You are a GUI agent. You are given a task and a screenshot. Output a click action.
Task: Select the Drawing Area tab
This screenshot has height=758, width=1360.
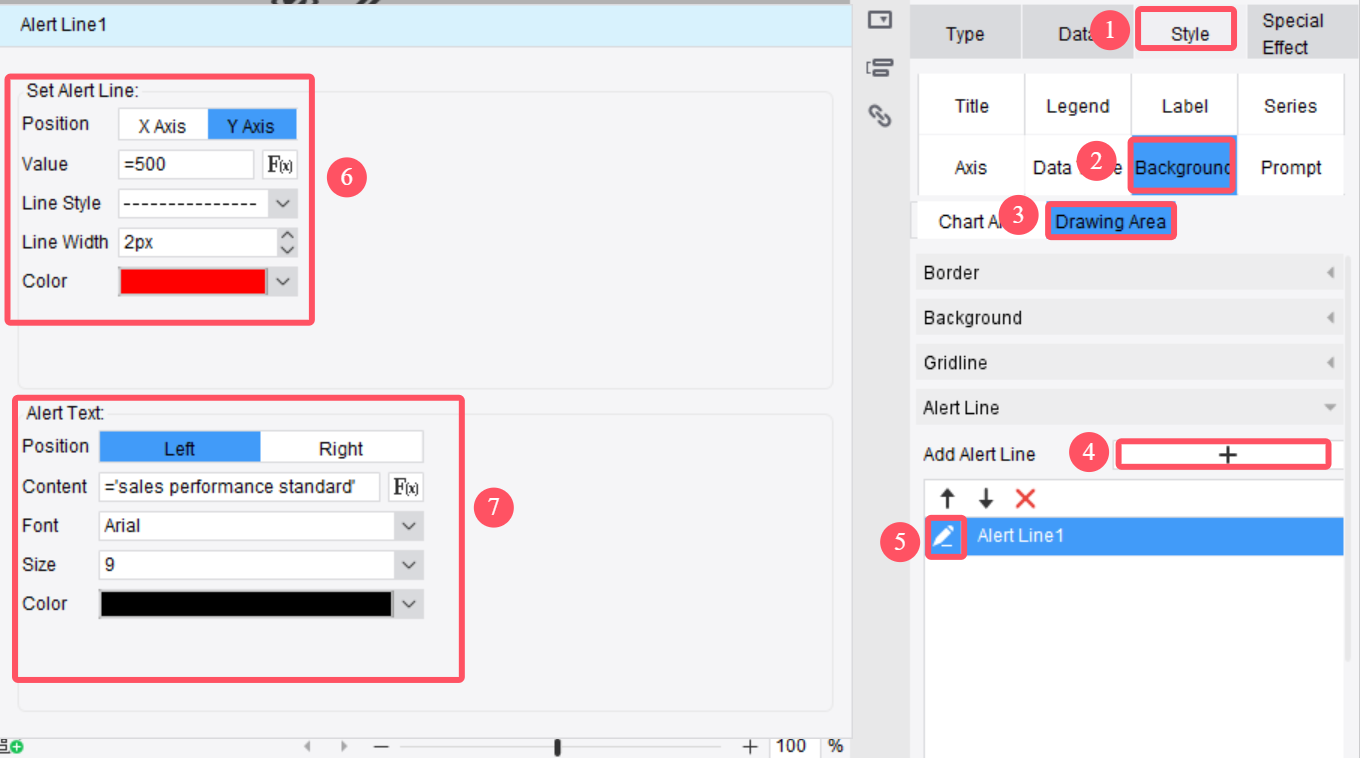pos(1110,222)
